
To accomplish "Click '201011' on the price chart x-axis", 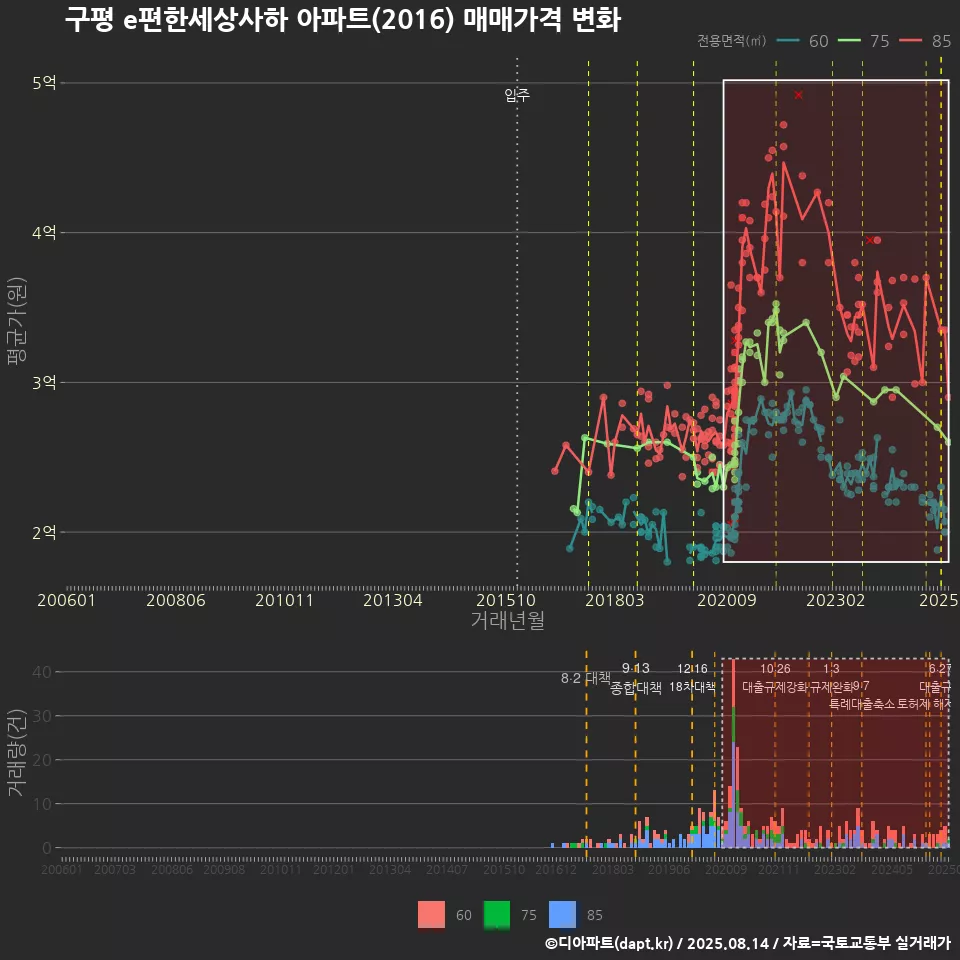I will (x=284, y=600).
